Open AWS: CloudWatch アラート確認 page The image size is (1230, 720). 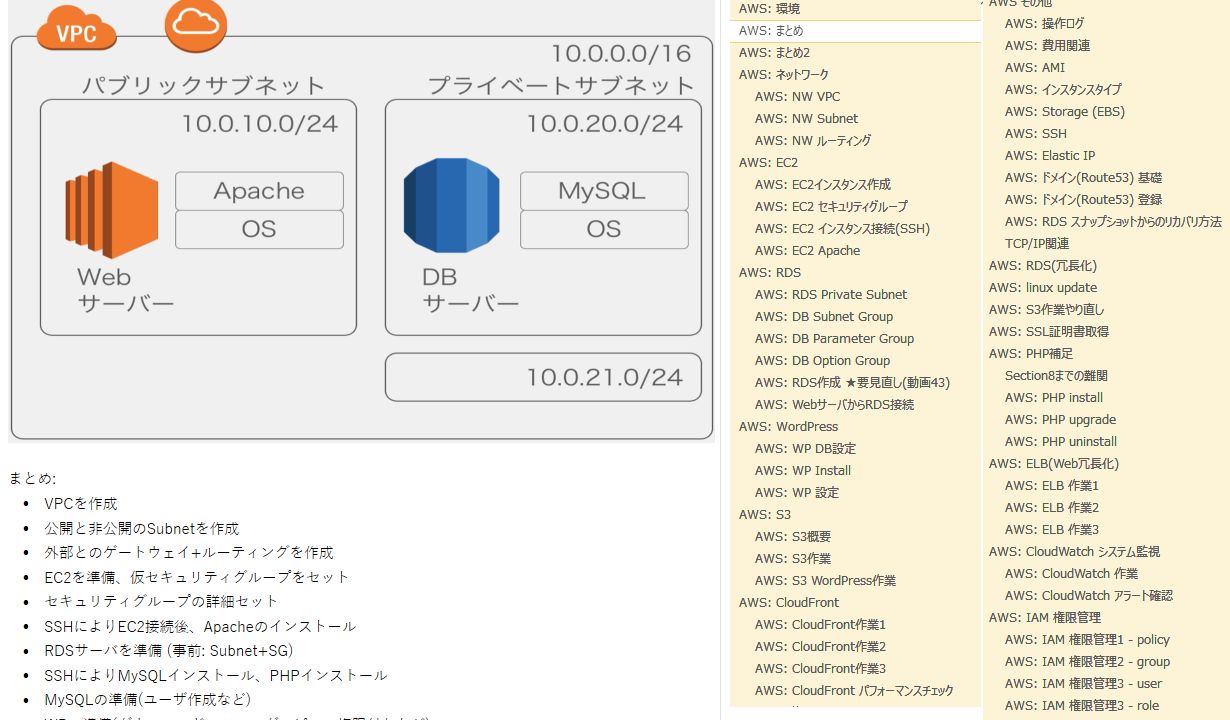coord(1088,596)
